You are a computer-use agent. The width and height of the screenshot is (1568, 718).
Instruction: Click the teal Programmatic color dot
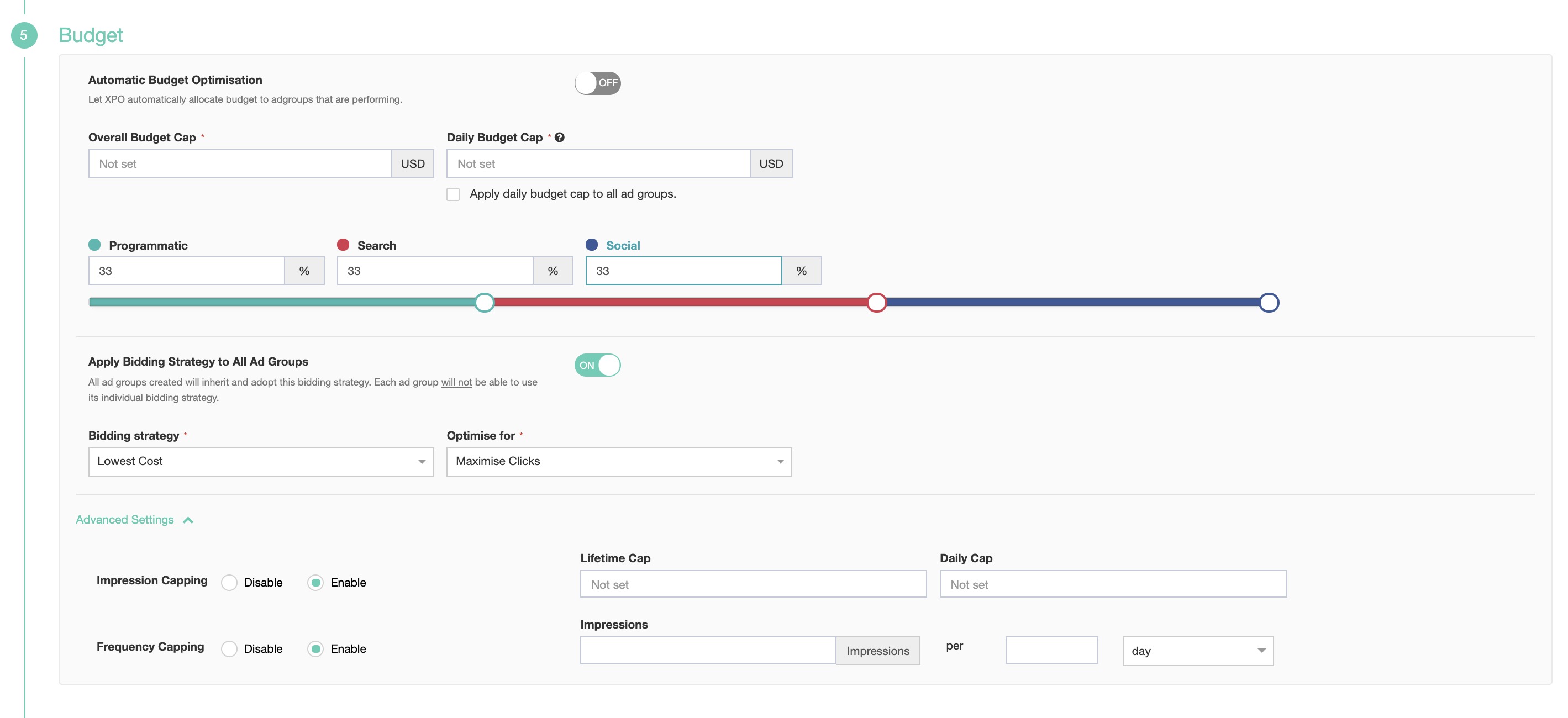(x=94, y=245)
